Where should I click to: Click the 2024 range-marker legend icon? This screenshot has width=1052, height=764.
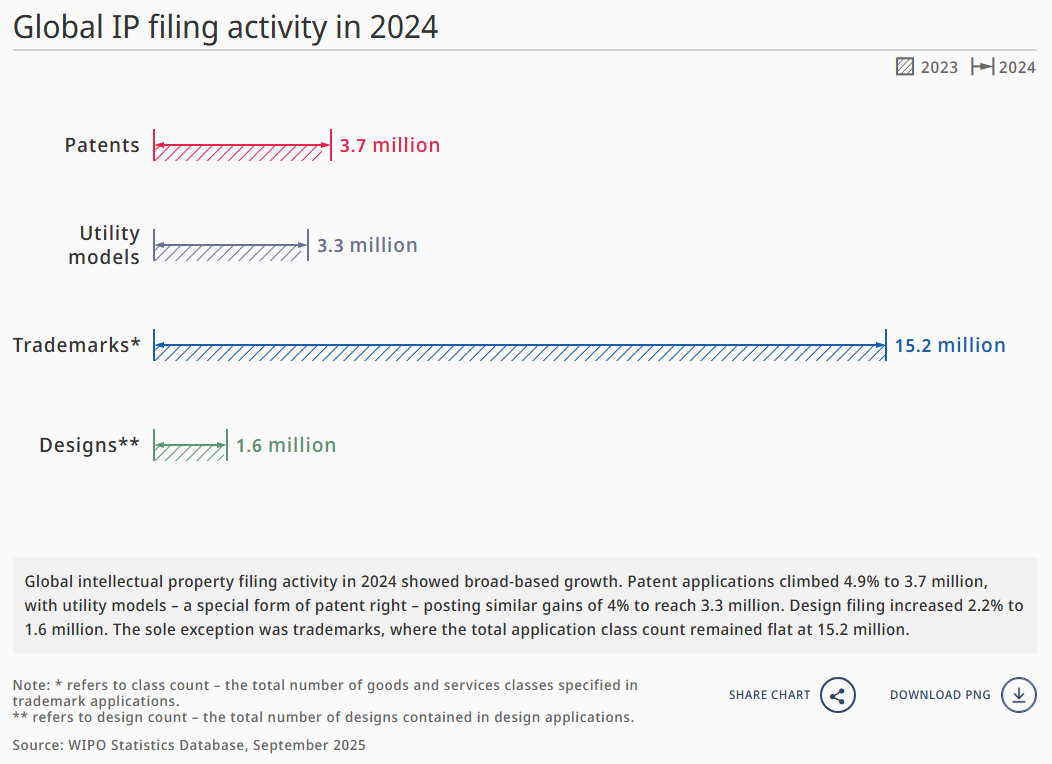(983, 67)
